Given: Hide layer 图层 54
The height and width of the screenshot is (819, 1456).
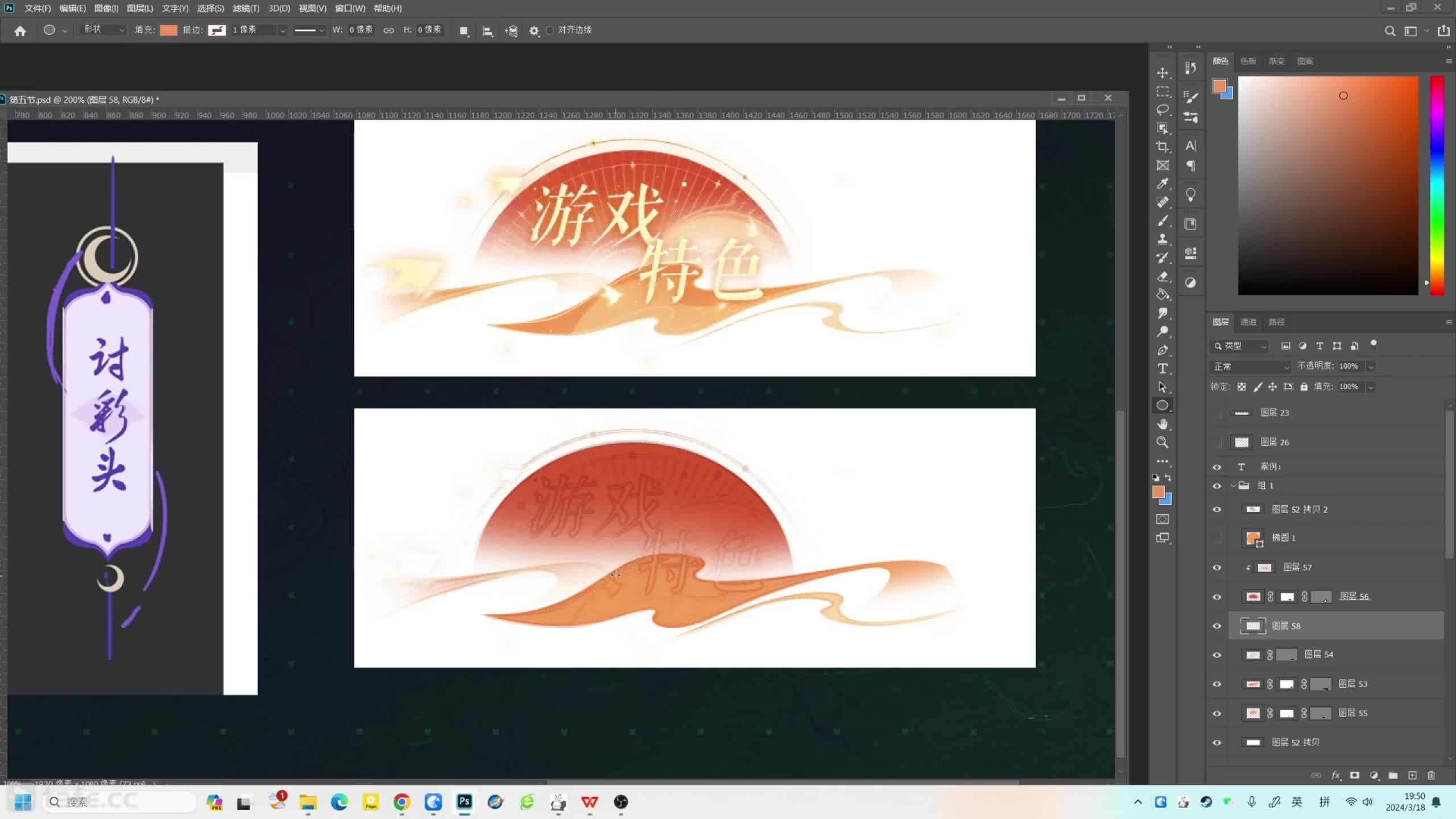Looking at the screenshot, I should tap(1217, 655).
